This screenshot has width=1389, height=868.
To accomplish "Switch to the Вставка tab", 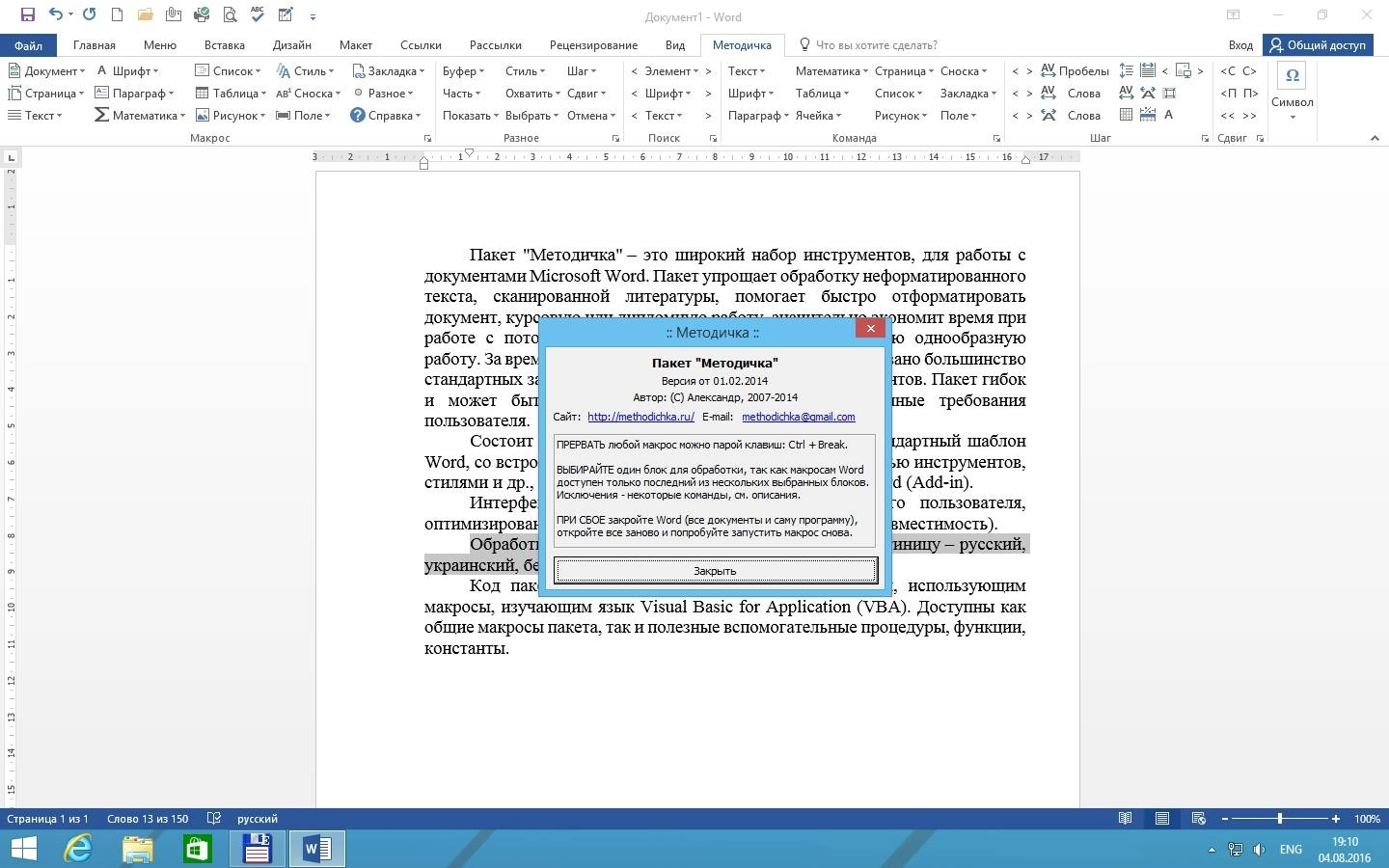I will pos(225,44).
